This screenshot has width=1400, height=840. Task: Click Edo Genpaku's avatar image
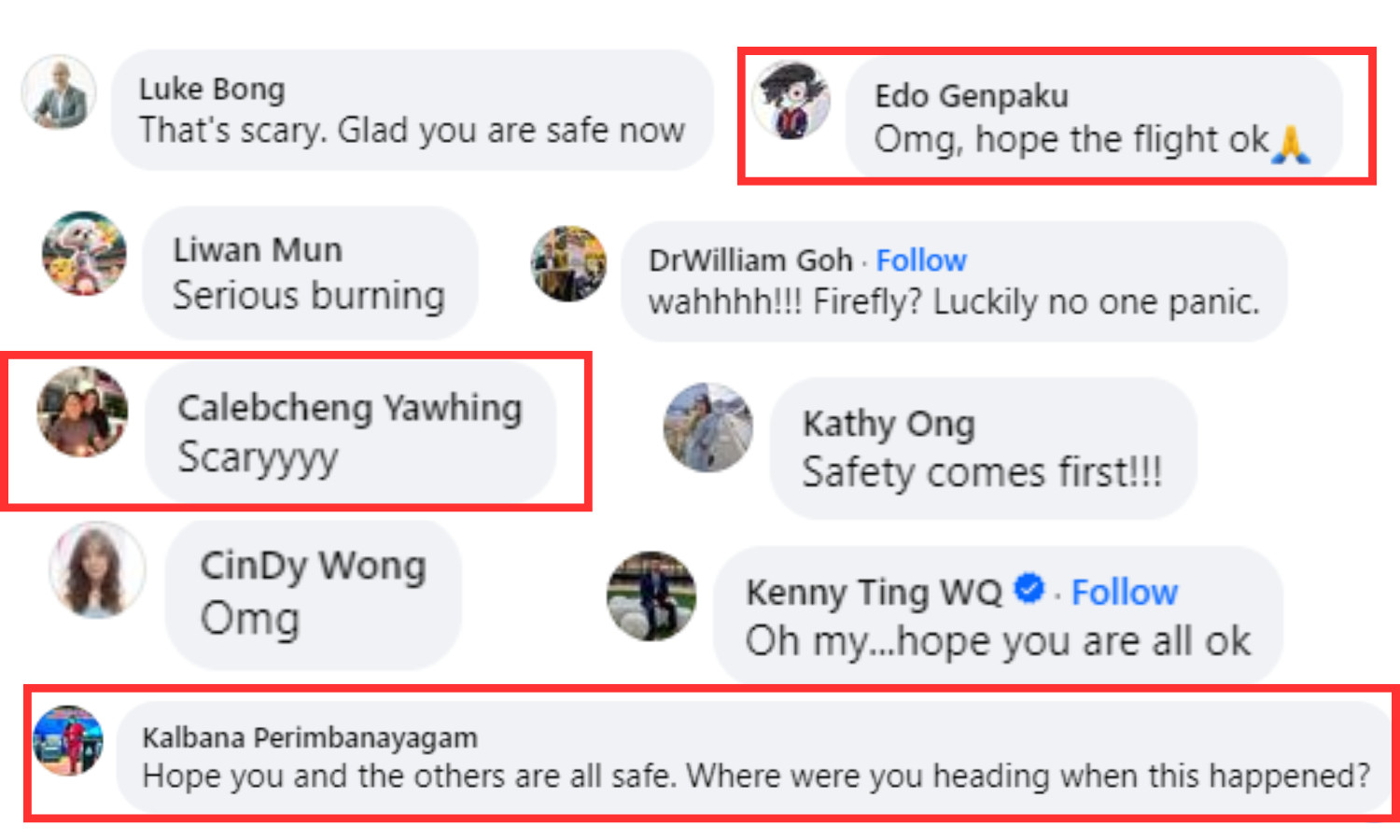click(x=792, y=100)
